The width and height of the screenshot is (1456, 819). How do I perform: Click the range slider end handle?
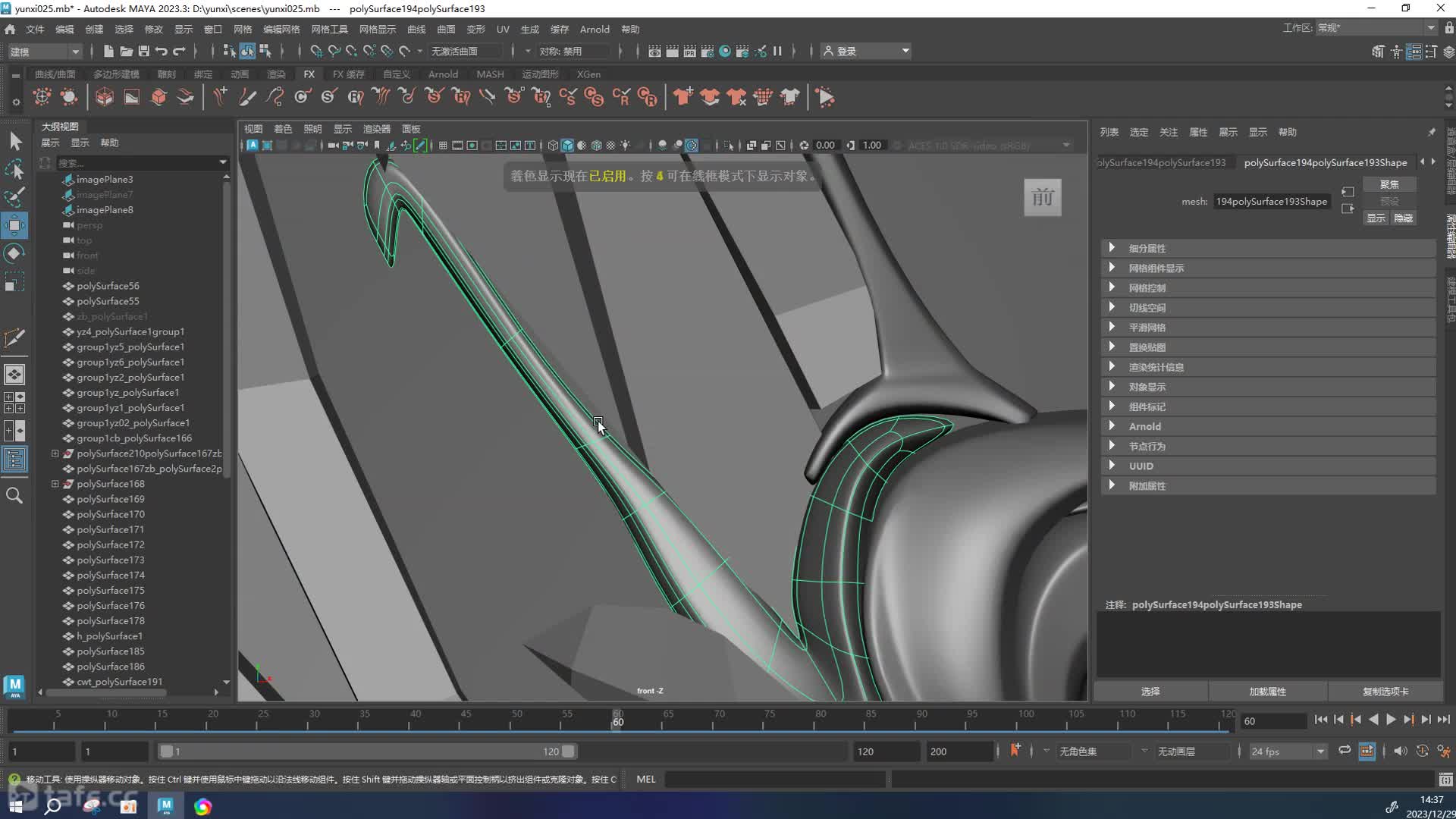568,752
